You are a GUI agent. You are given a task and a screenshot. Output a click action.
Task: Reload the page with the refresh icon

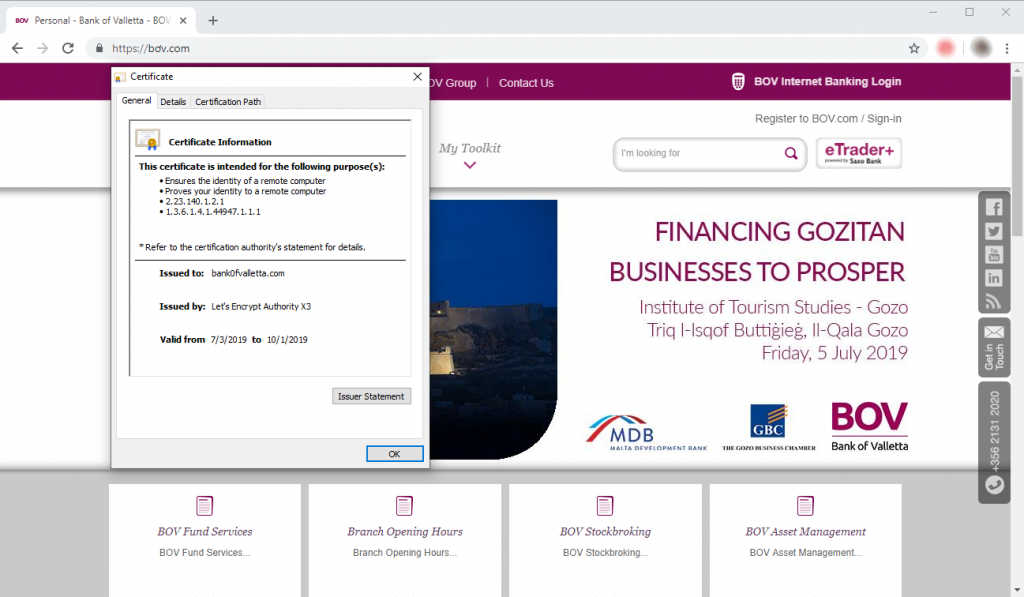point(68,48)
